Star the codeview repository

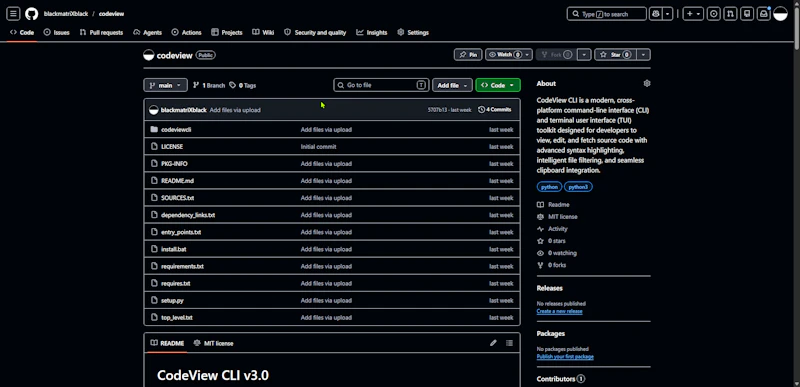615,55
